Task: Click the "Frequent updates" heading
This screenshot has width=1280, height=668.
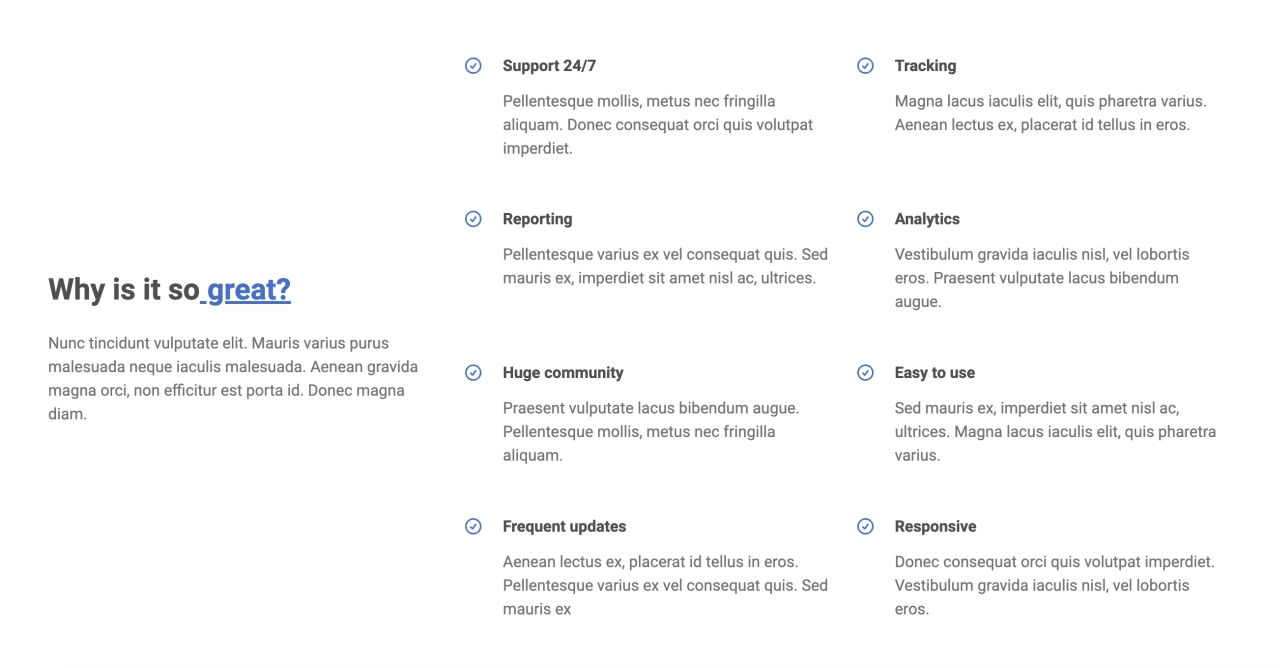Action: pyautogui.click(x=564, y=526)
